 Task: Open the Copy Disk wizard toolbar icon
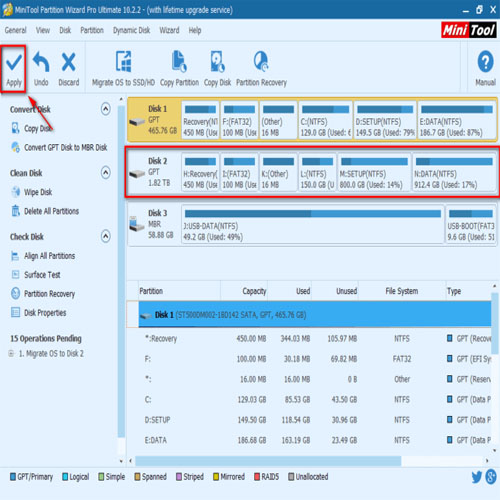pos(217,69)
